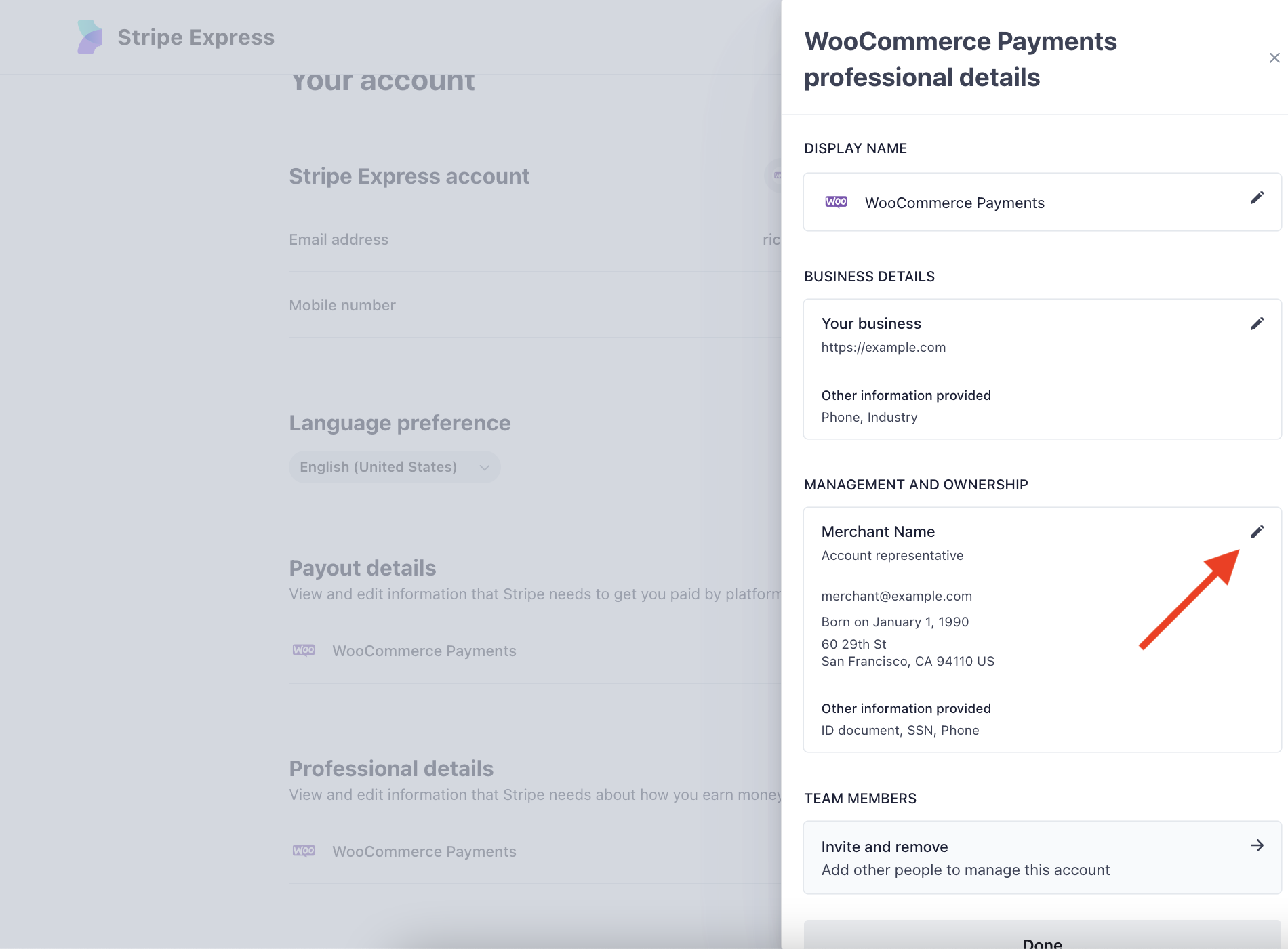Click the Woo logo in Display Name card
1288x949 pixels.
pos(836,202)
